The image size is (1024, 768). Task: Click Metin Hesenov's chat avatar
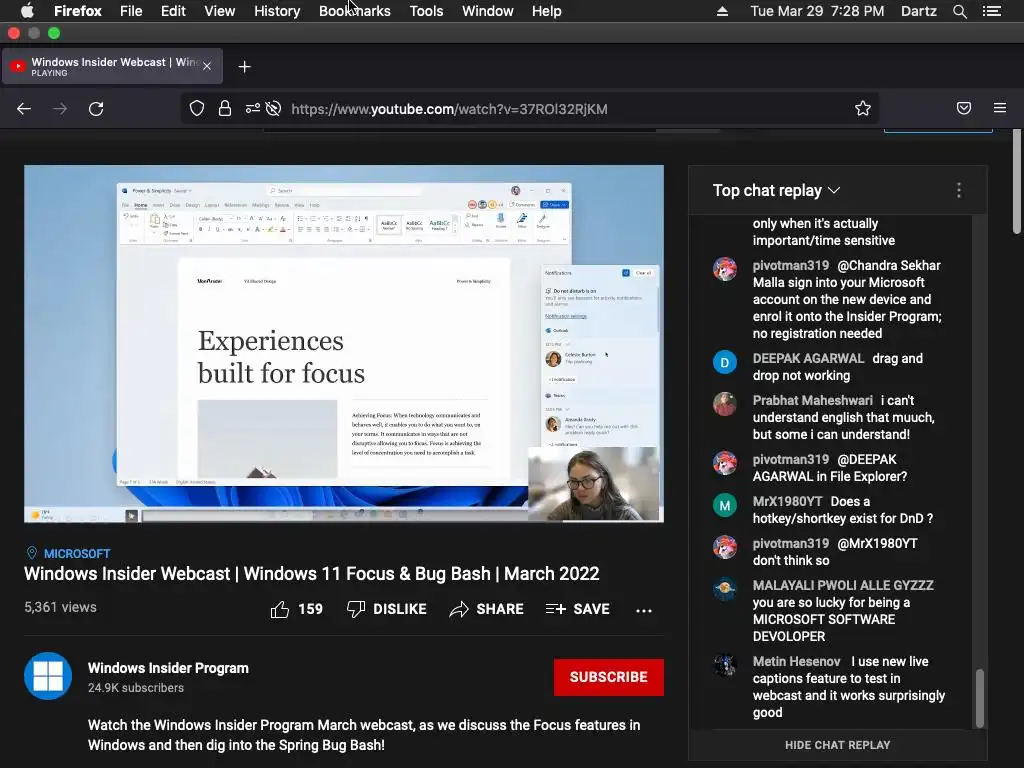724,665
